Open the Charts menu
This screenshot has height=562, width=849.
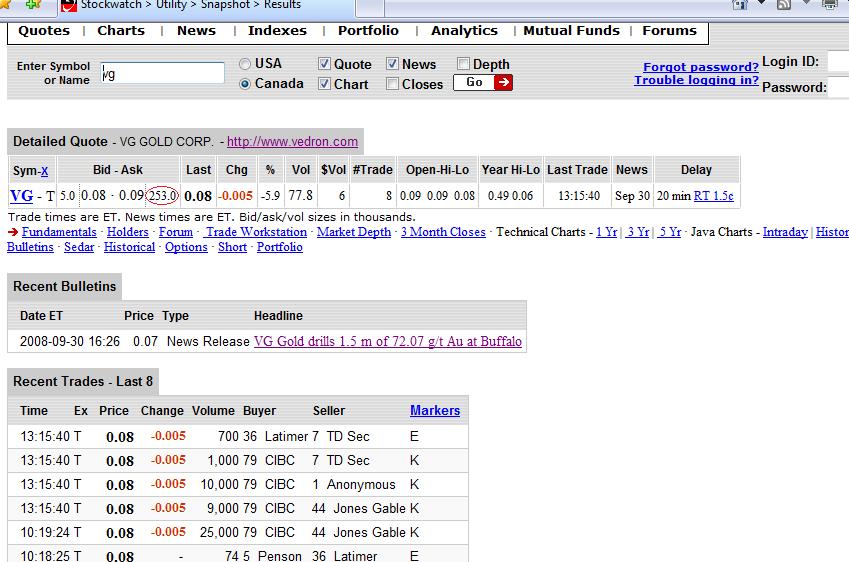[121, 31]
